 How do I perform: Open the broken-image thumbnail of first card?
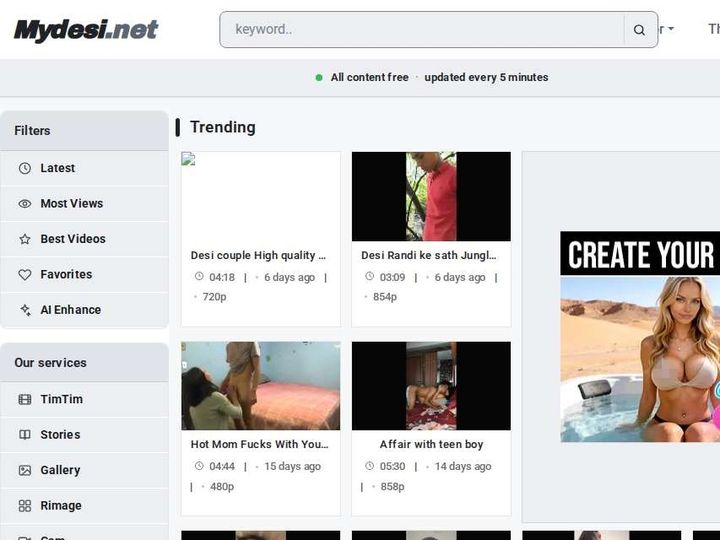click(x=261, y=197)
